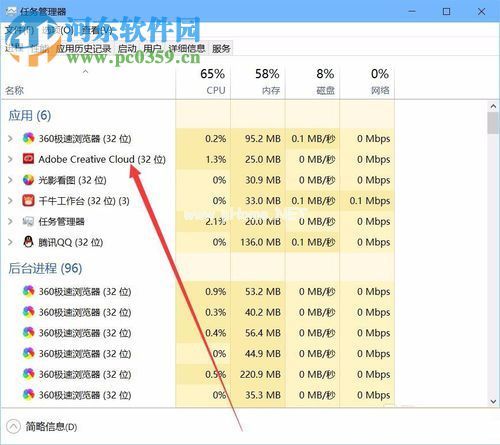500x445 pixels.
Task: Sort processes by the CPU column
Action: click(203, 82)
